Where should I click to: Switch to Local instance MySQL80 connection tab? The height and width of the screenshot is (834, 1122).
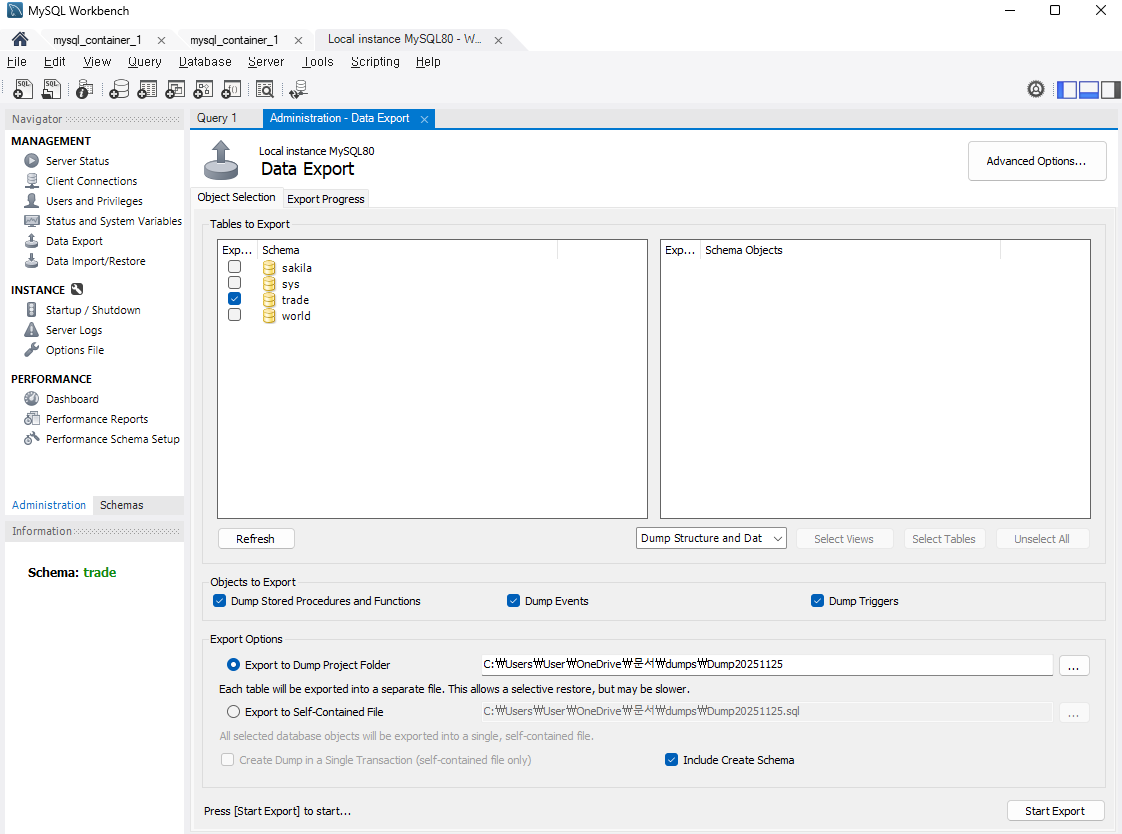pos(404,39)
